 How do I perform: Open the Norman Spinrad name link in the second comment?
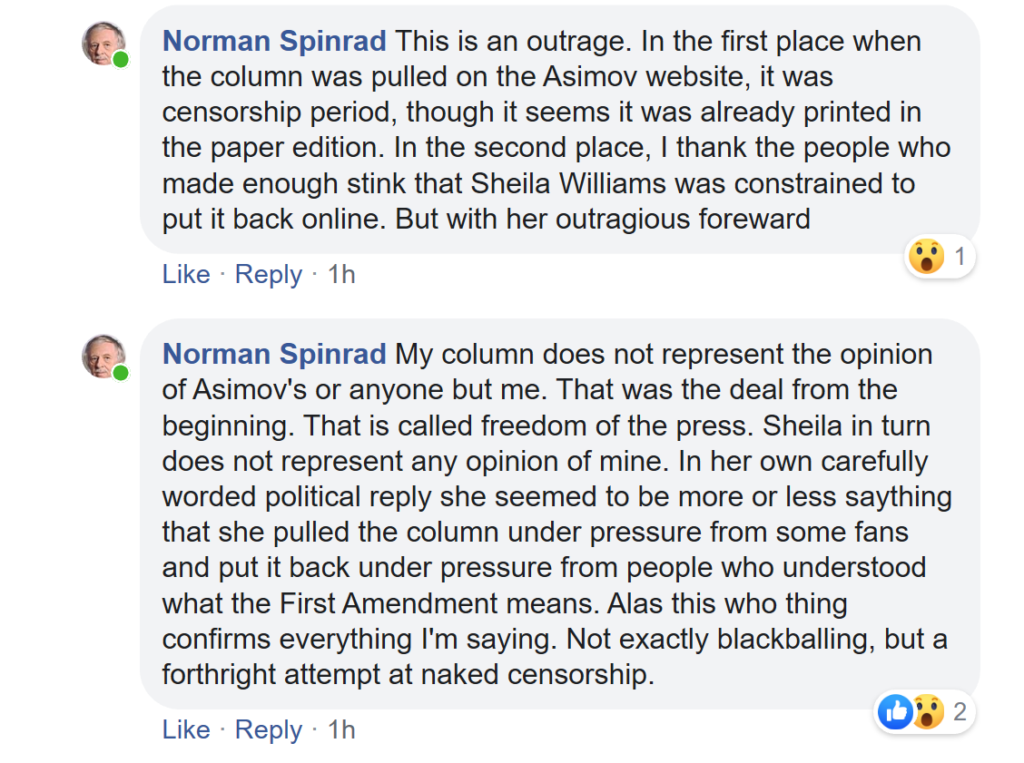coord(274,354)
